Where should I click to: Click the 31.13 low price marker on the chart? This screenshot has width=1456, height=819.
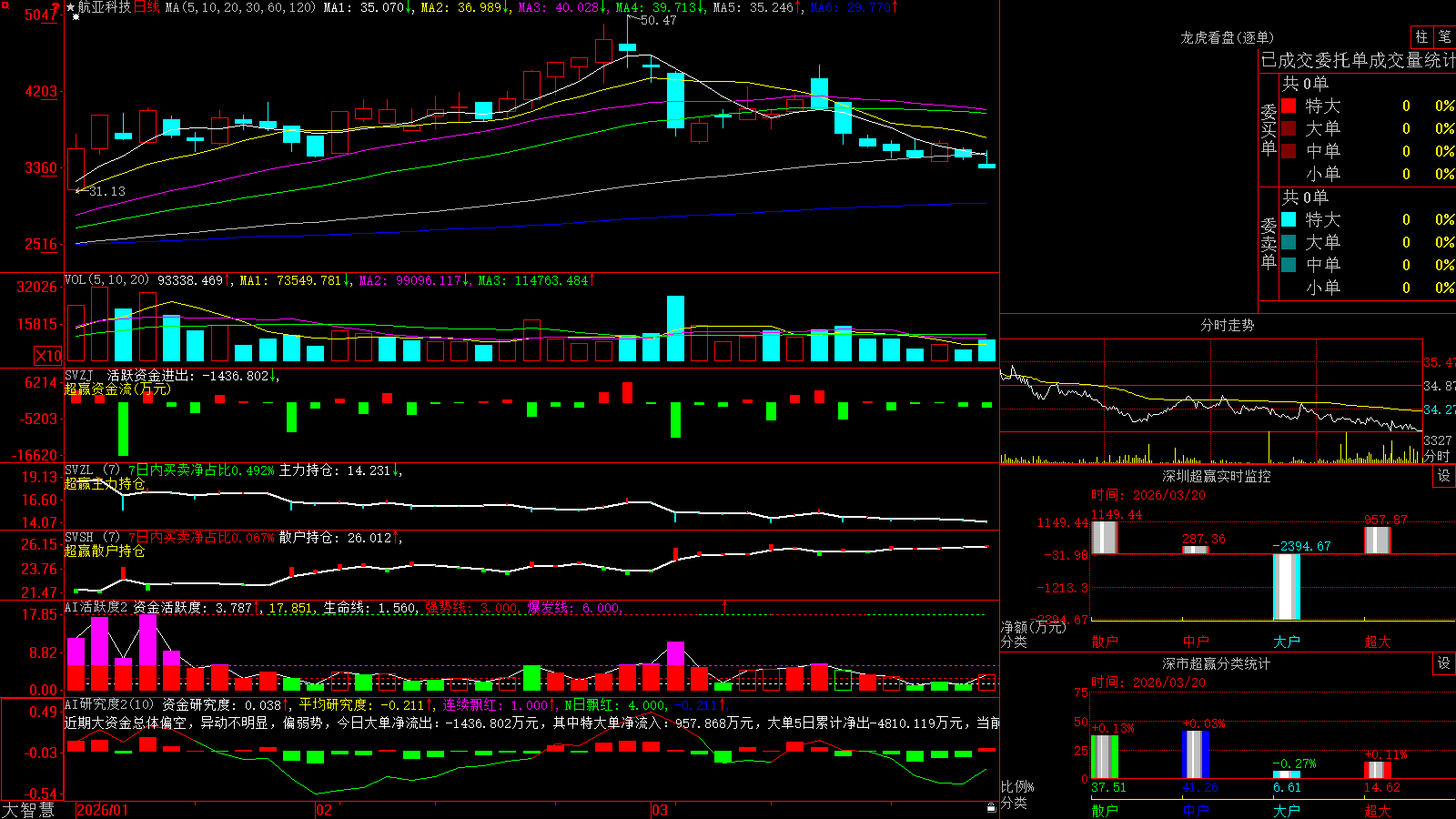pyautogui.click(x=107, y=191)
